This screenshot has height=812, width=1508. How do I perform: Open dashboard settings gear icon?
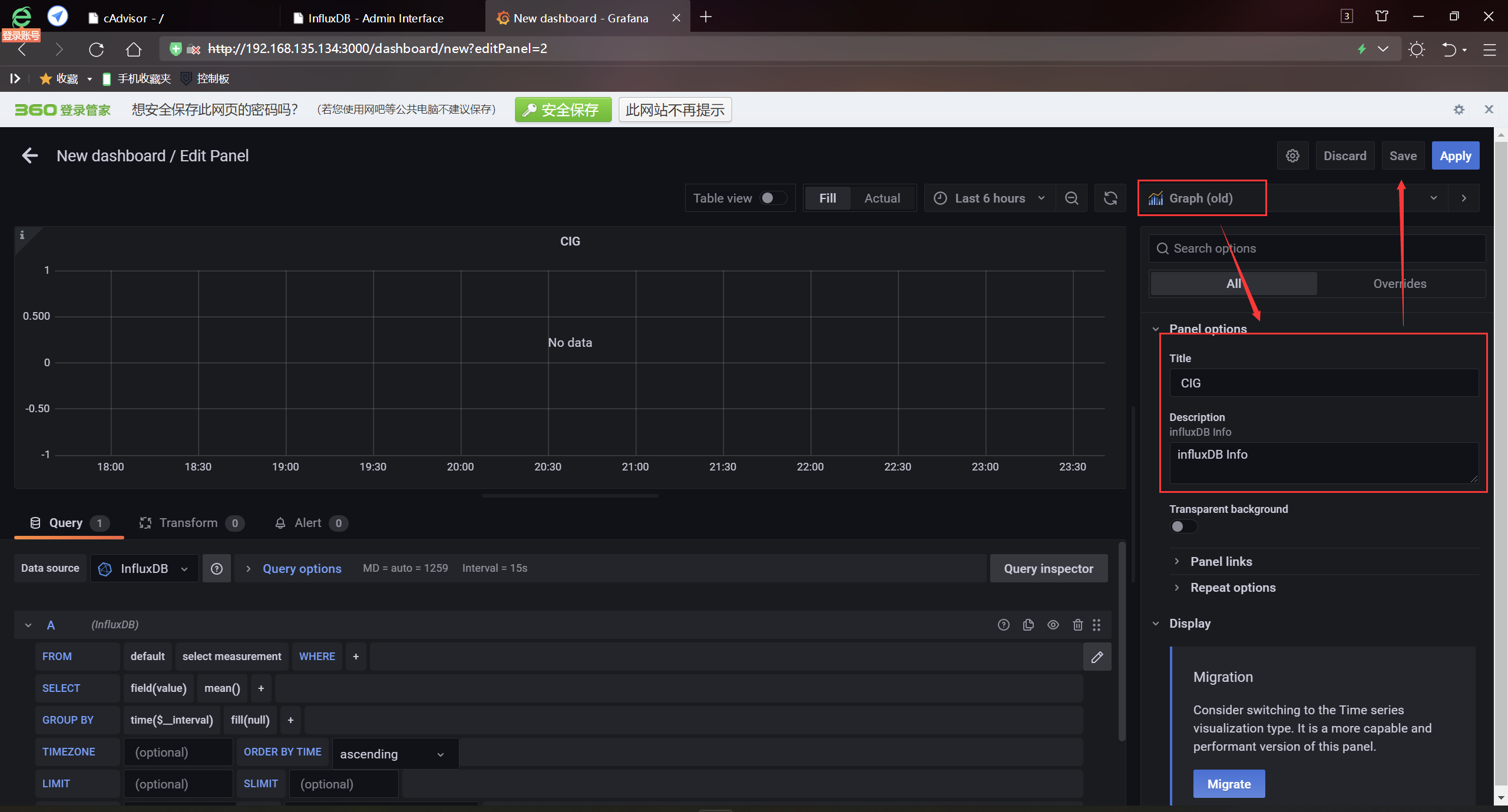1292,156
